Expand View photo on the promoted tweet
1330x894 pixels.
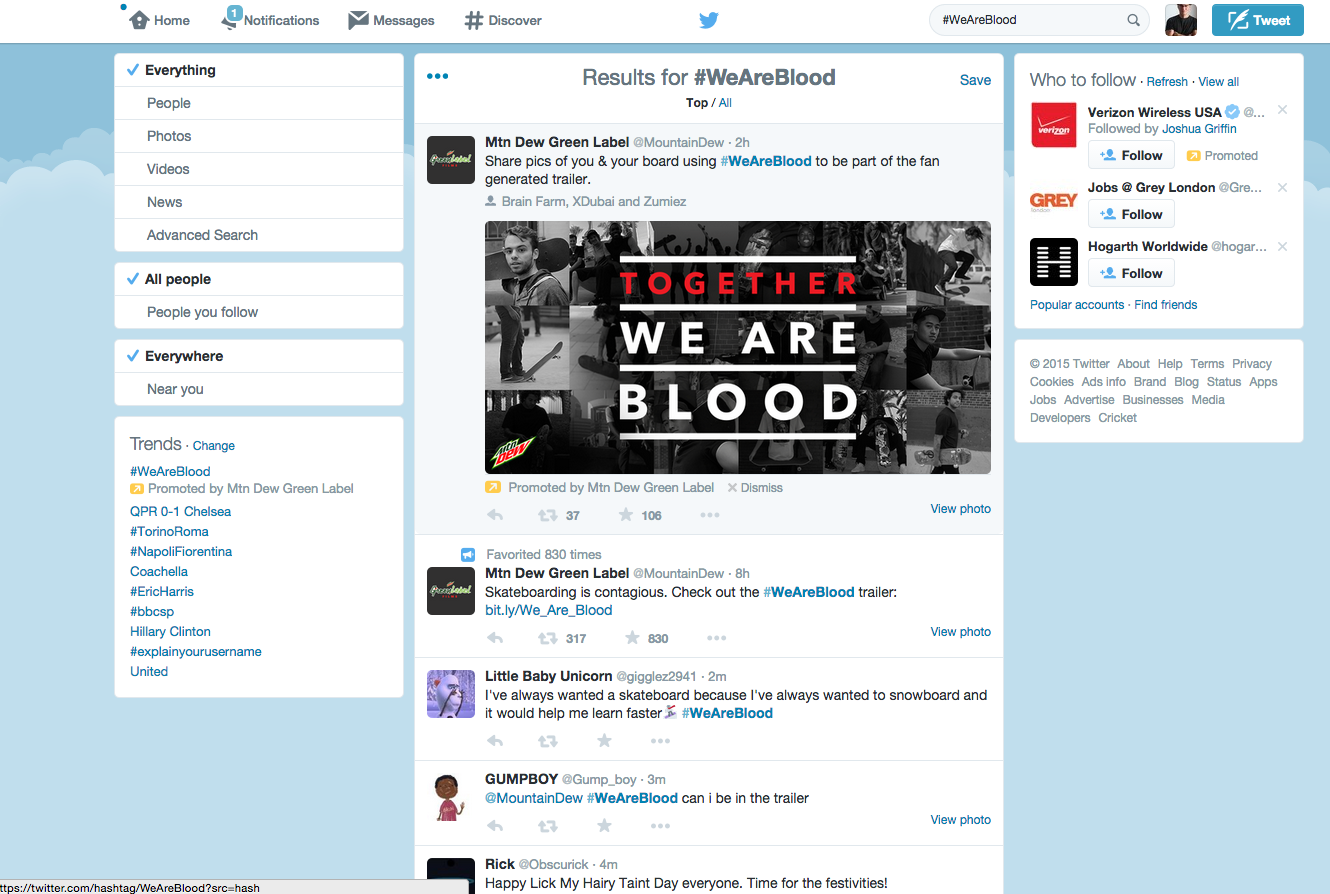pyautogui.click(x=960, y=509)
